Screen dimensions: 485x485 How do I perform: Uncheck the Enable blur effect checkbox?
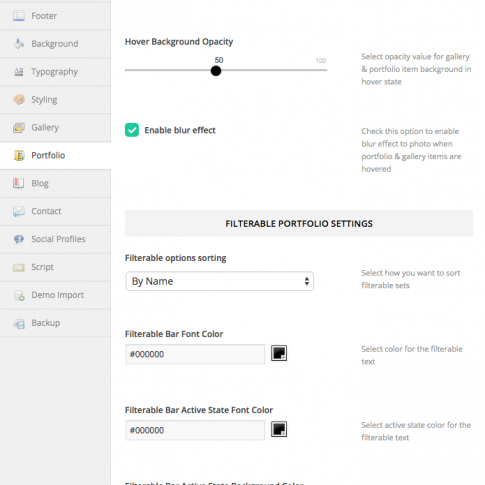point(132,130)
